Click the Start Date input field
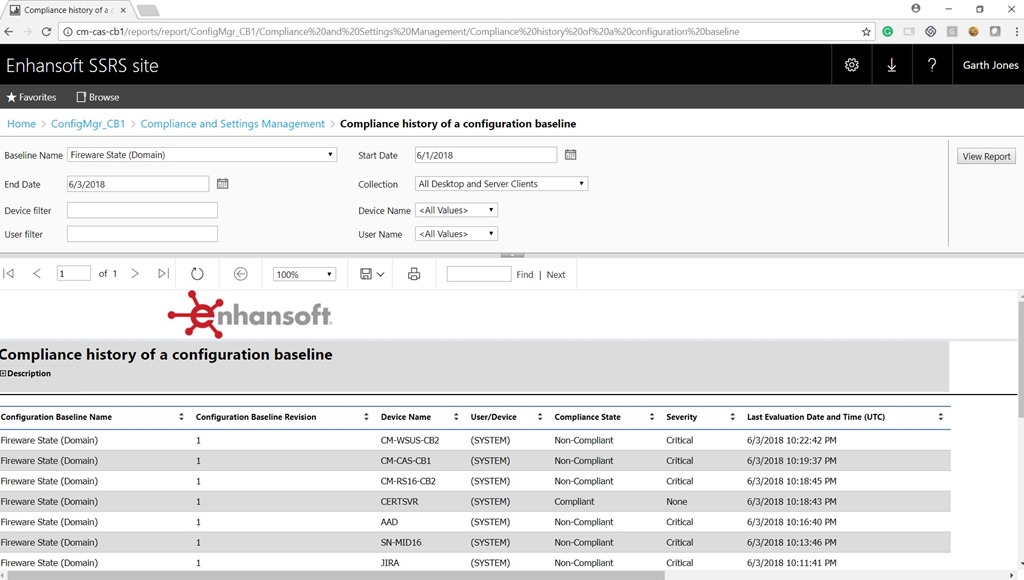 coord(486,155)
